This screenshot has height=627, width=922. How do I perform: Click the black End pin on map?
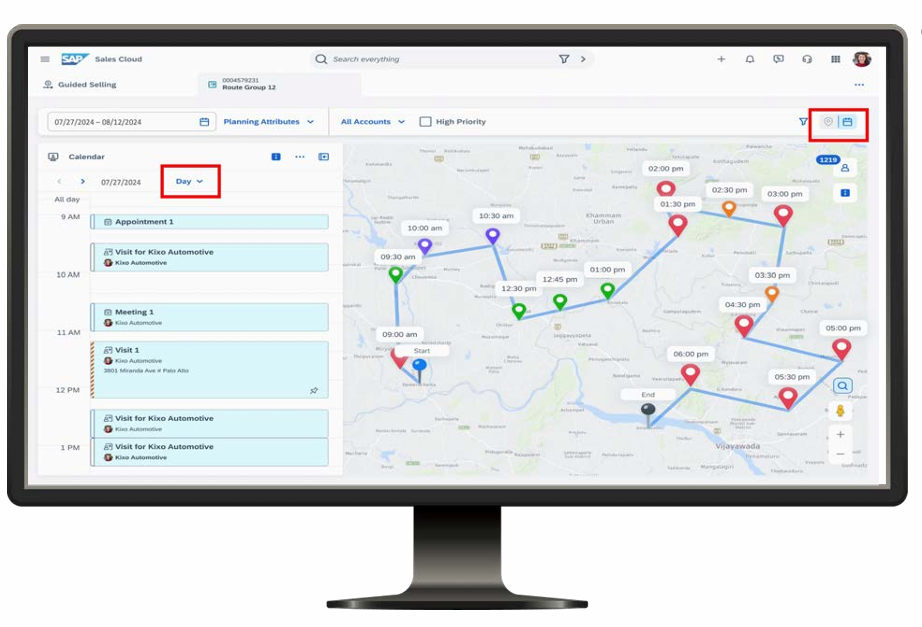pyautogui.click(x=648, y=412)
